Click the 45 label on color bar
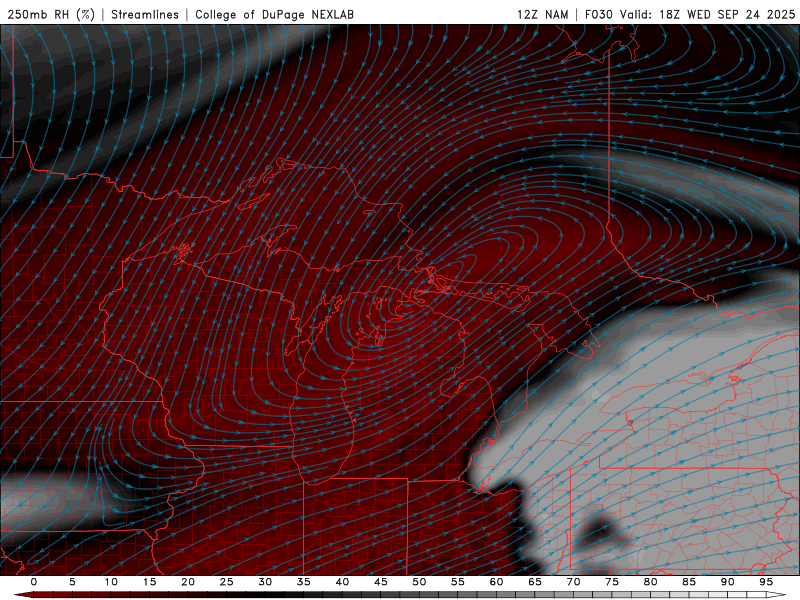 click(381, 582)
